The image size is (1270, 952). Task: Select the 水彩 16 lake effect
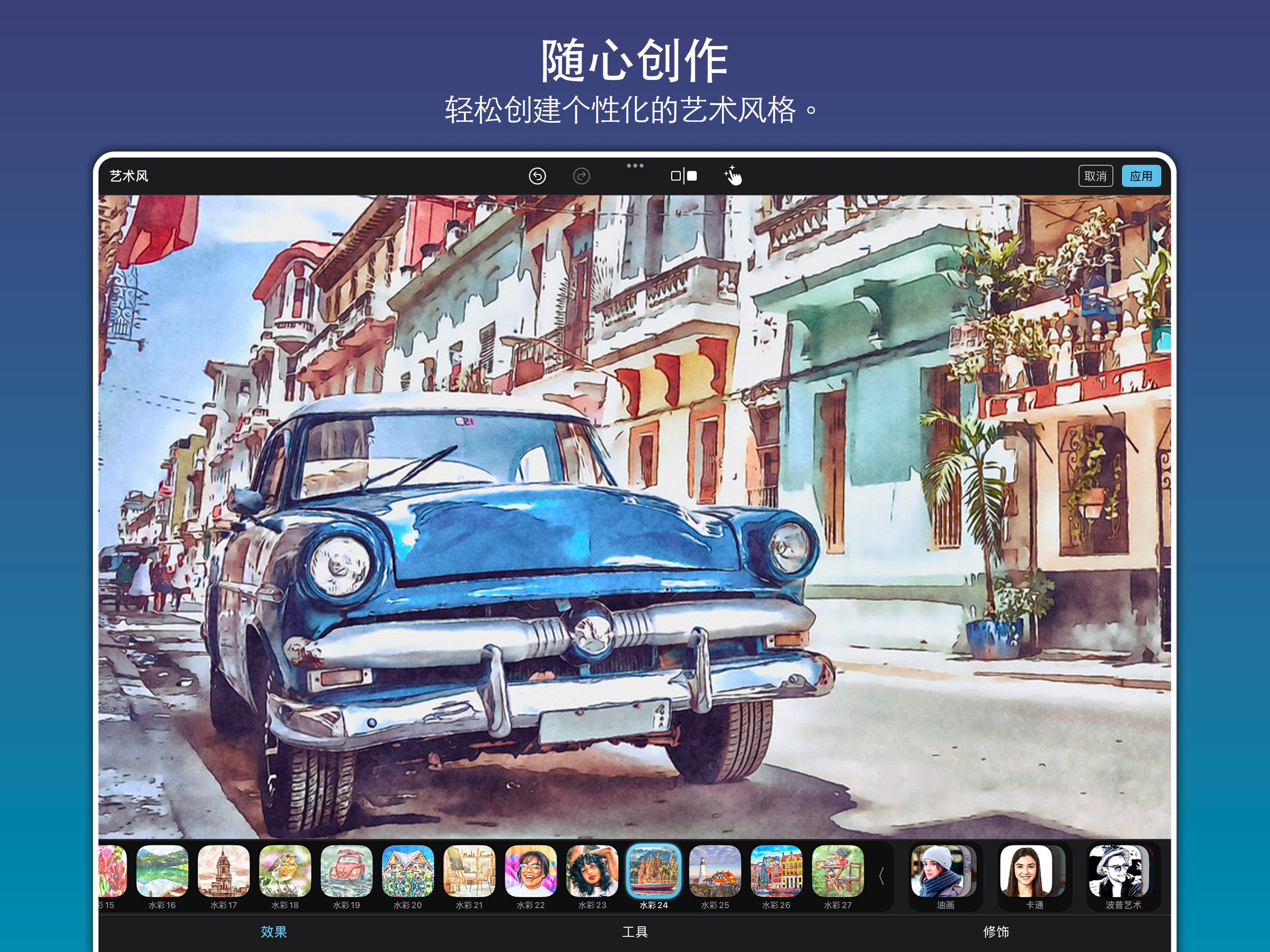162,872
